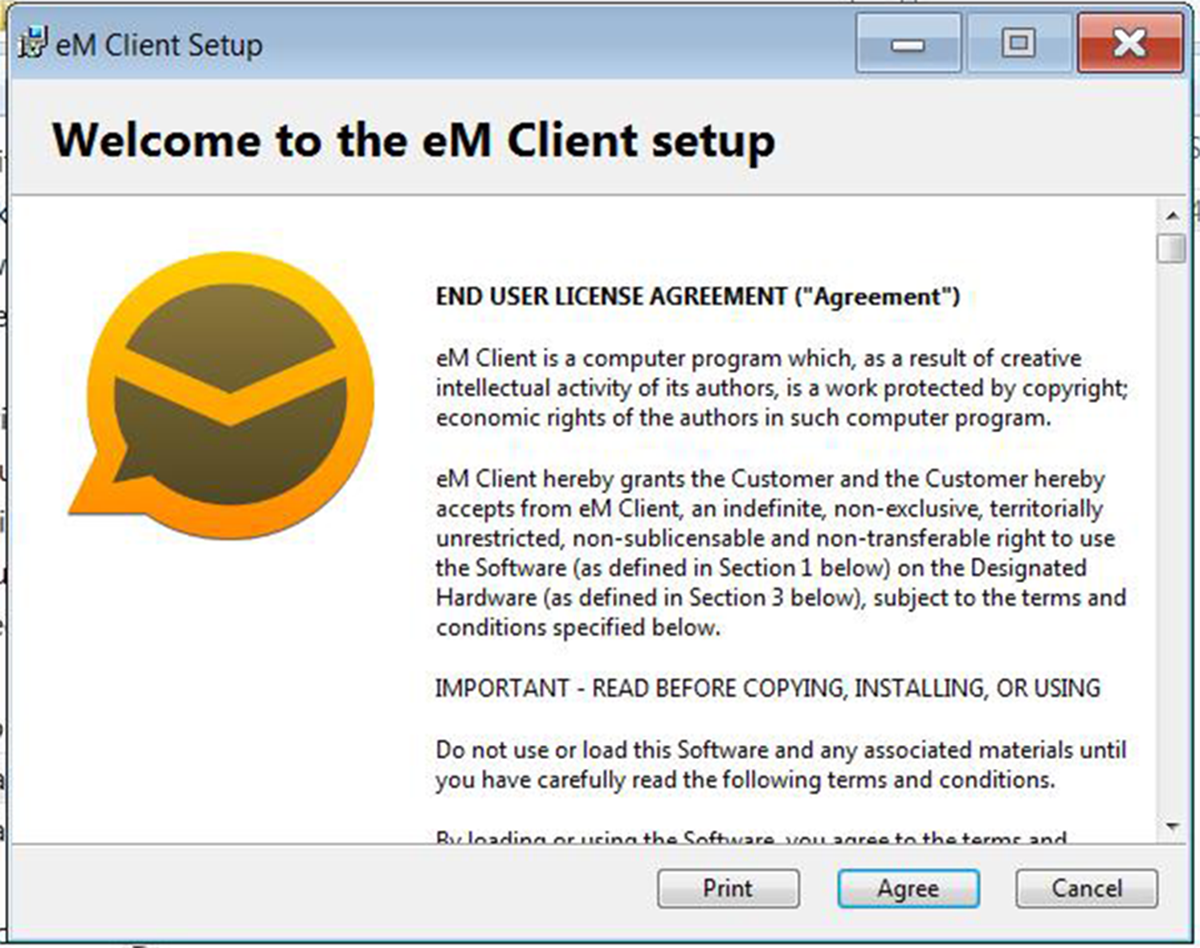Click the 'eM Client Setup' title bar text
1200x948 pixels.
coord(159,46)
